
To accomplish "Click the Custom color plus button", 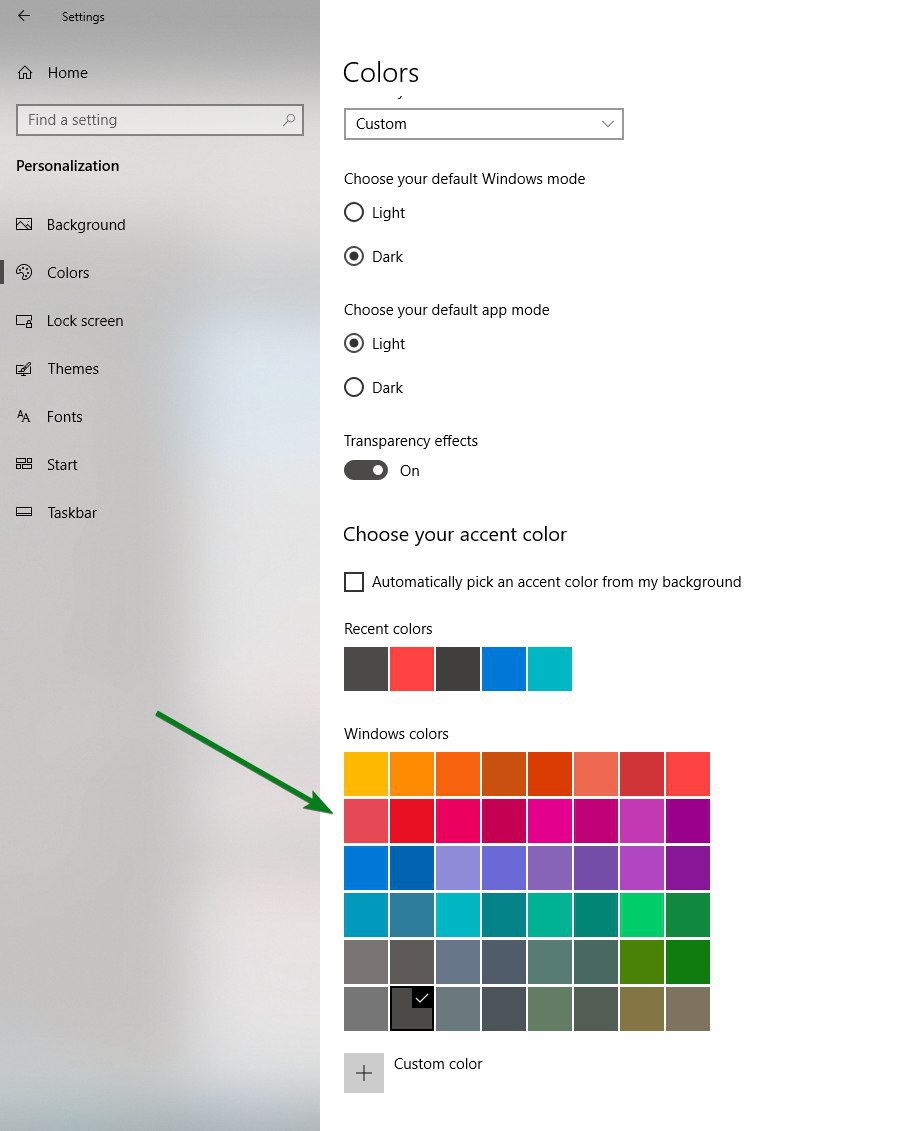I will (364, 1073).
